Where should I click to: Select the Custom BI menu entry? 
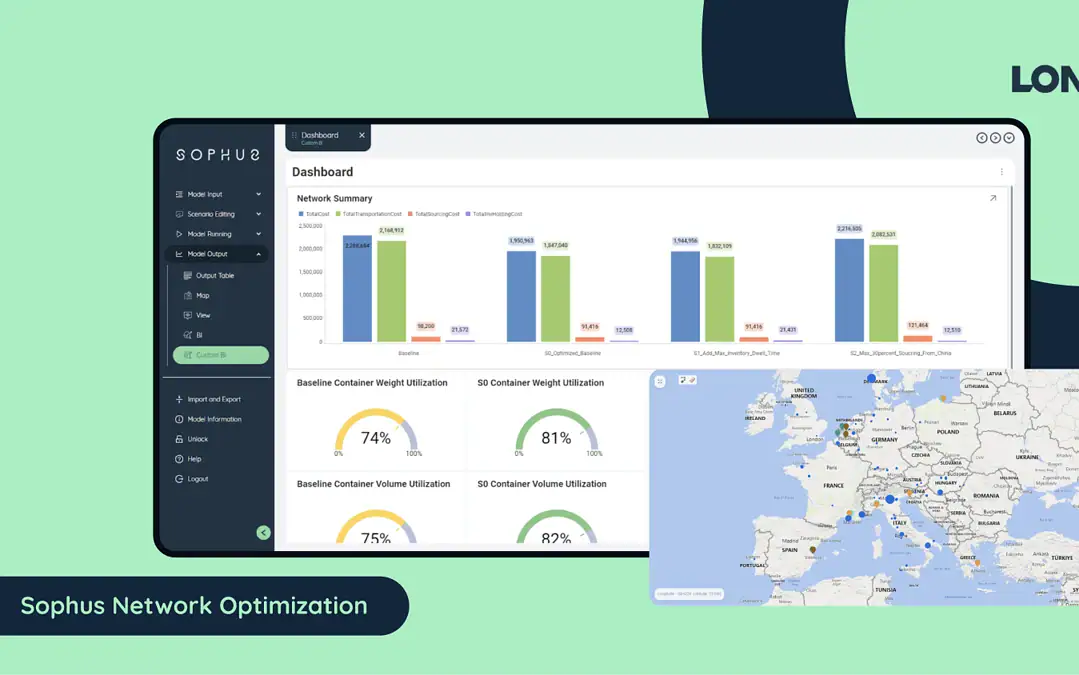click(x=220, y=355)
